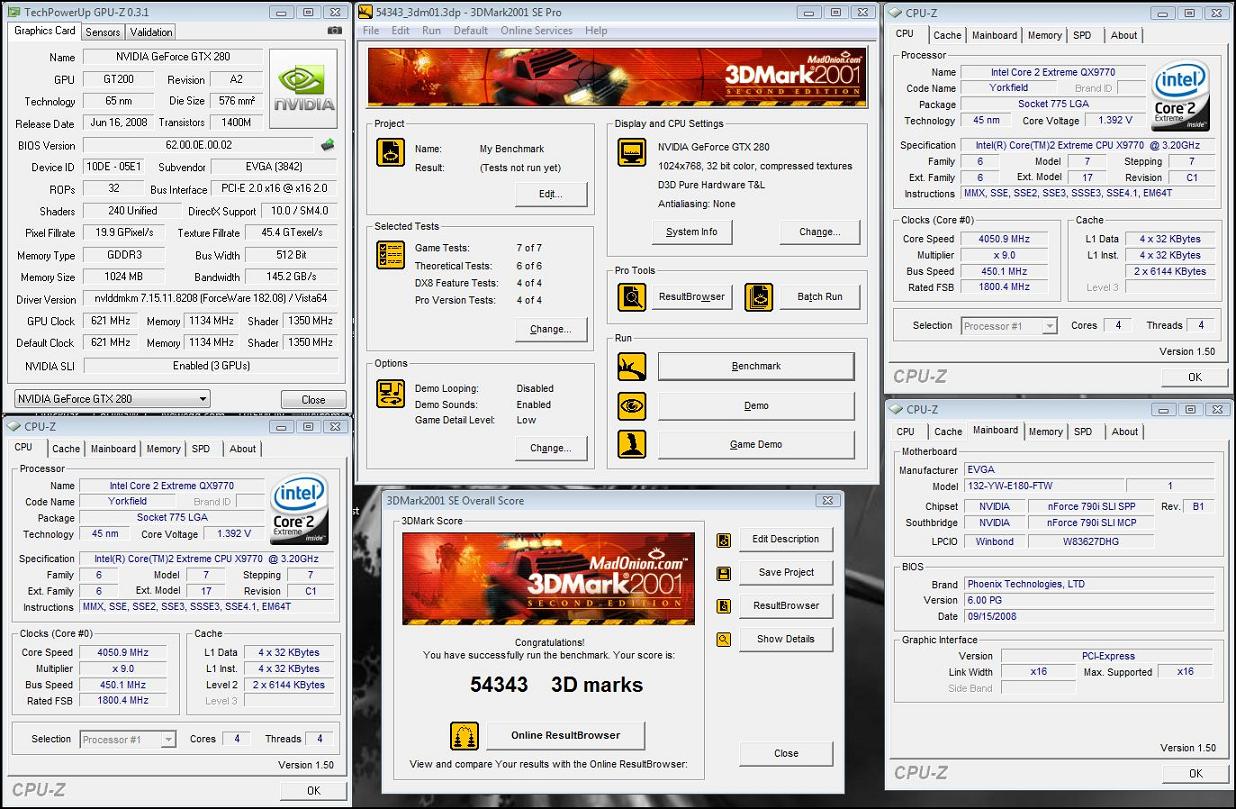Click the Game Demo joystick icon

(632, 444)
